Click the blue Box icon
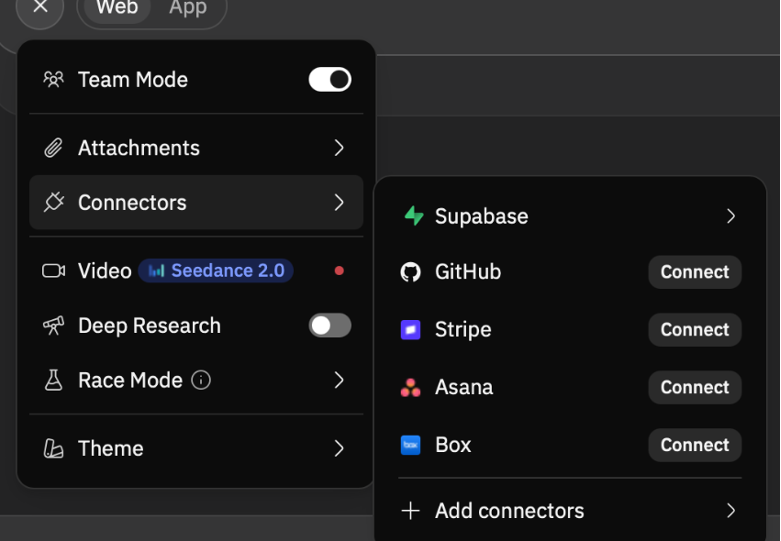781x541 pixels. pos(410,445)
